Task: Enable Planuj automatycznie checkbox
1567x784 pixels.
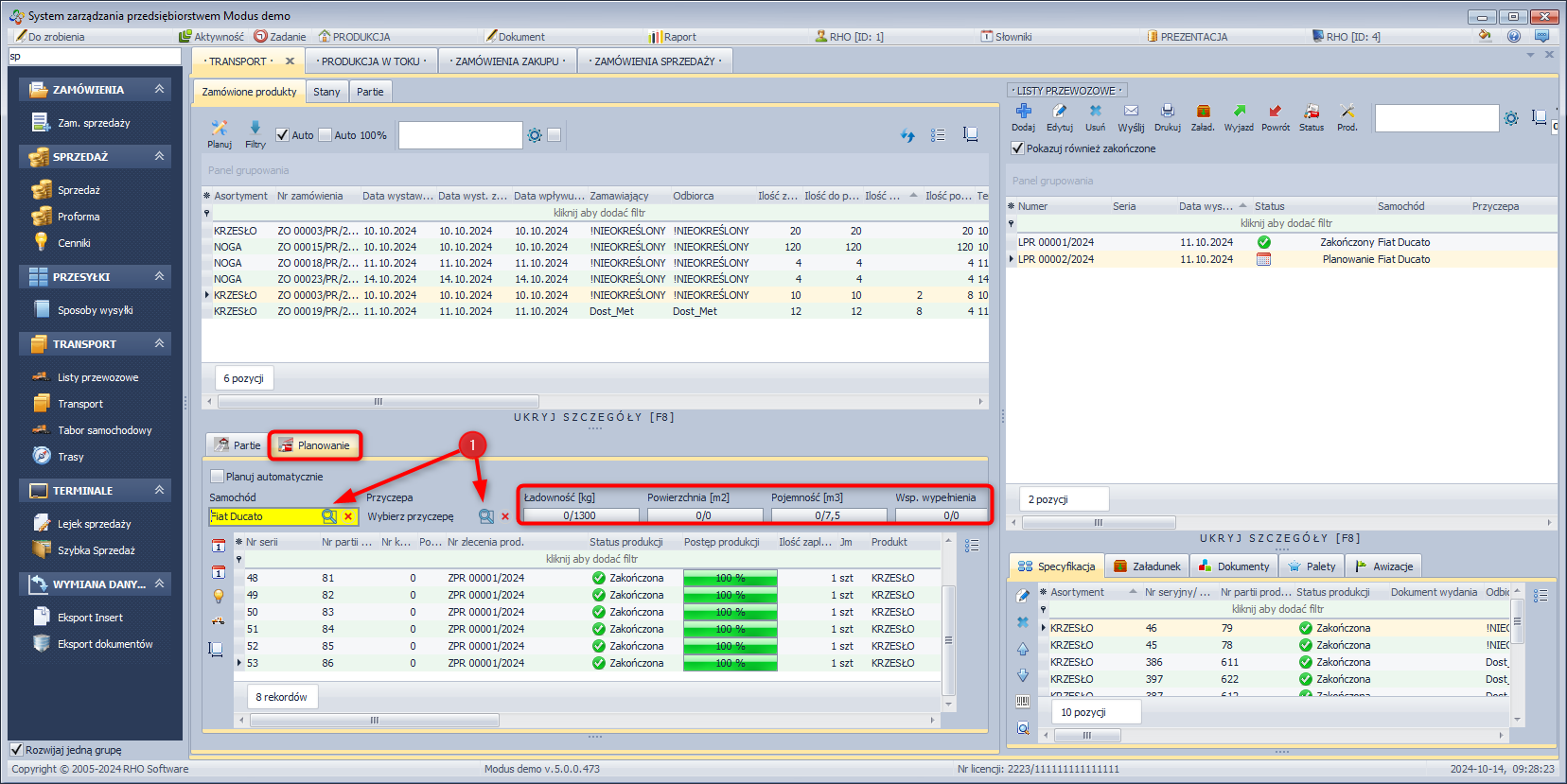Action: (x=218, y=477)
